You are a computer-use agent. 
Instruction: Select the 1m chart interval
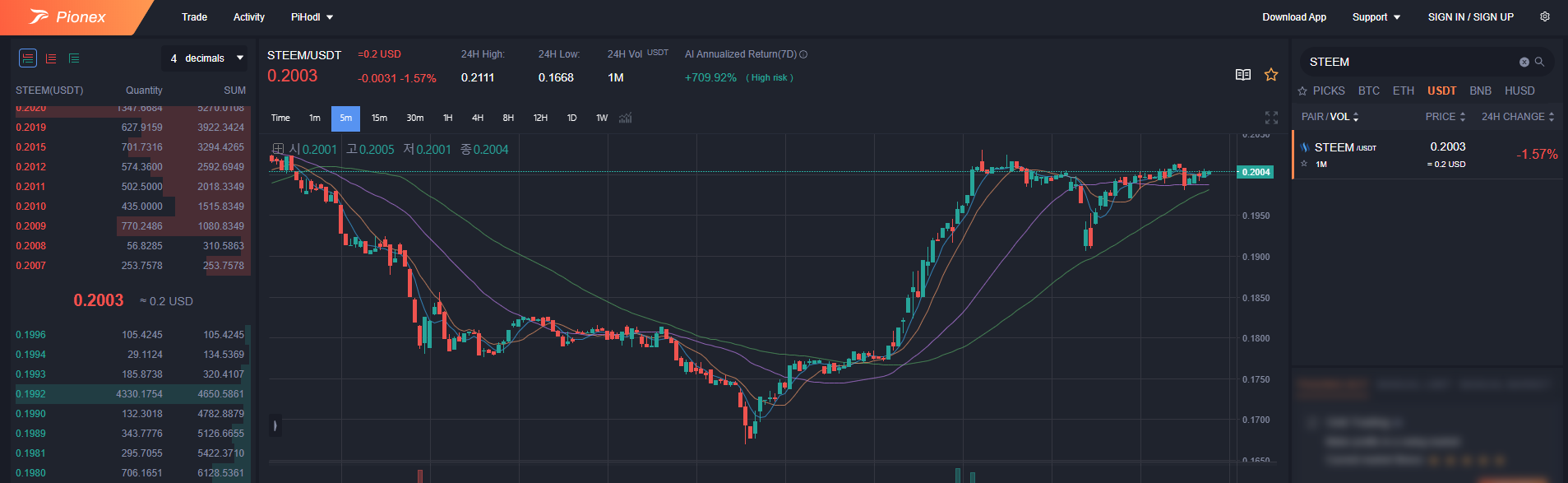[x=315, y=118]
